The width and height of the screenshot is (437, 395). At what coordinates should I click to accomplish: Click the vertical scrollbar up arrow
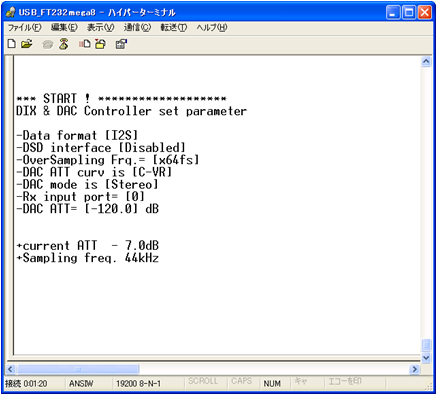[426, 62]
